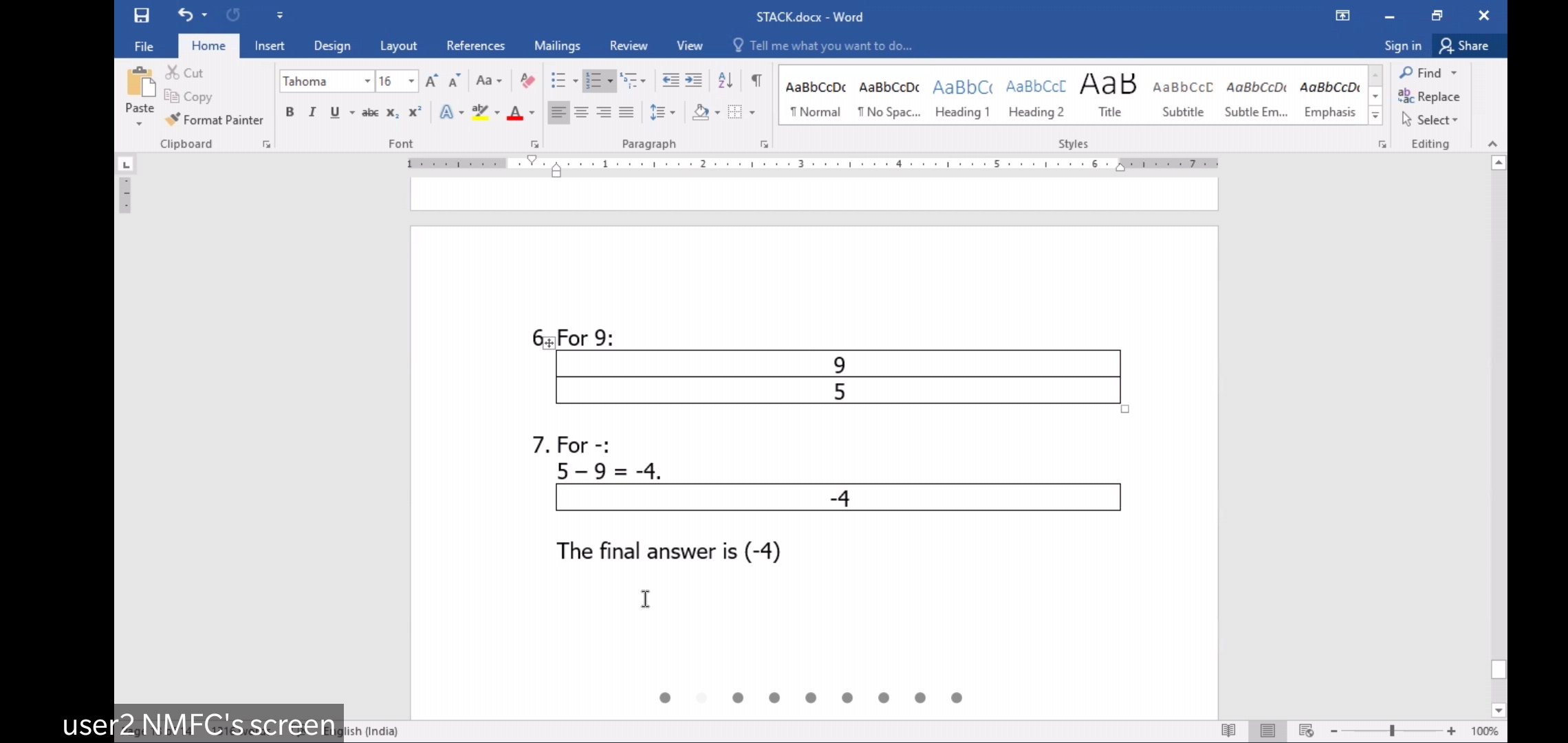
Task: Expand the Styles gallery More arrow
Action: [x=1375, y=116]
